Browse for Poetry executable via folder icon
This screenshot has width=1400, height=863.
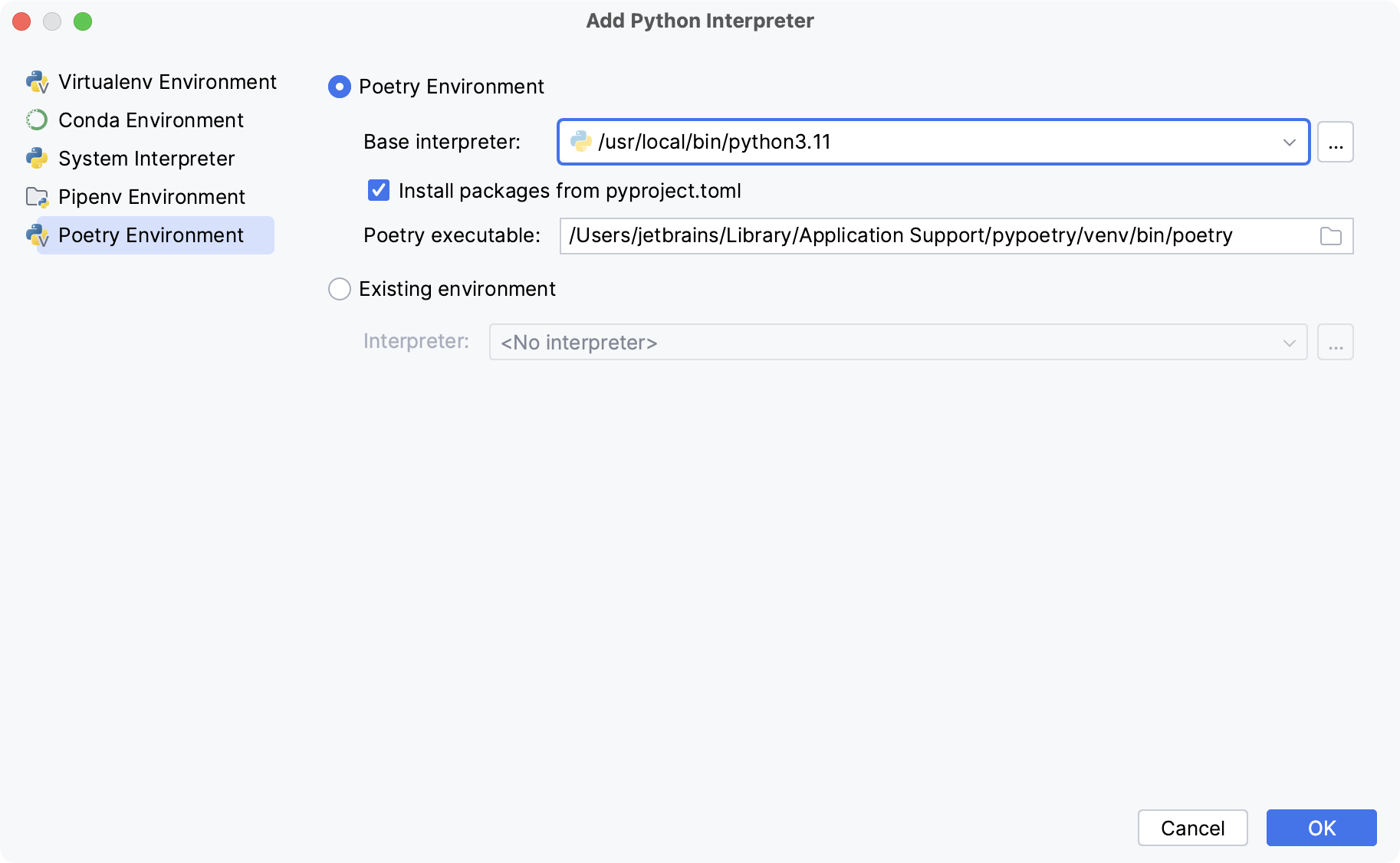1331,236
